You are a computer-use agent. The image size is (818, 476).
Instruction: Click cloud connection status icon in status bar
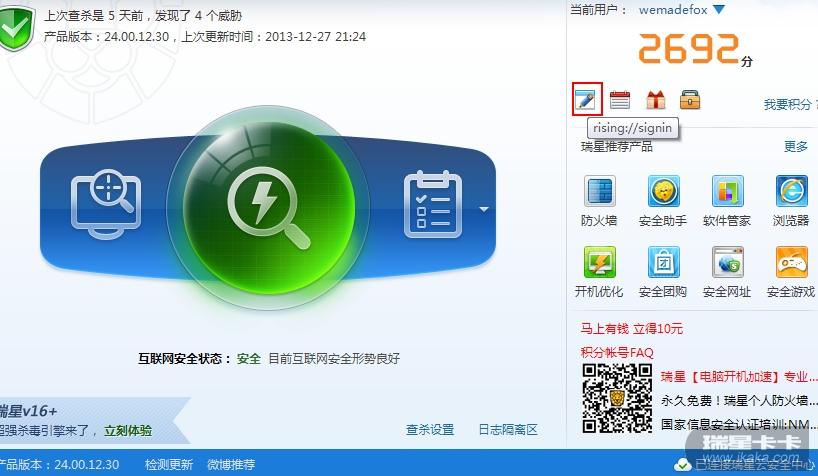click(683, 464)
